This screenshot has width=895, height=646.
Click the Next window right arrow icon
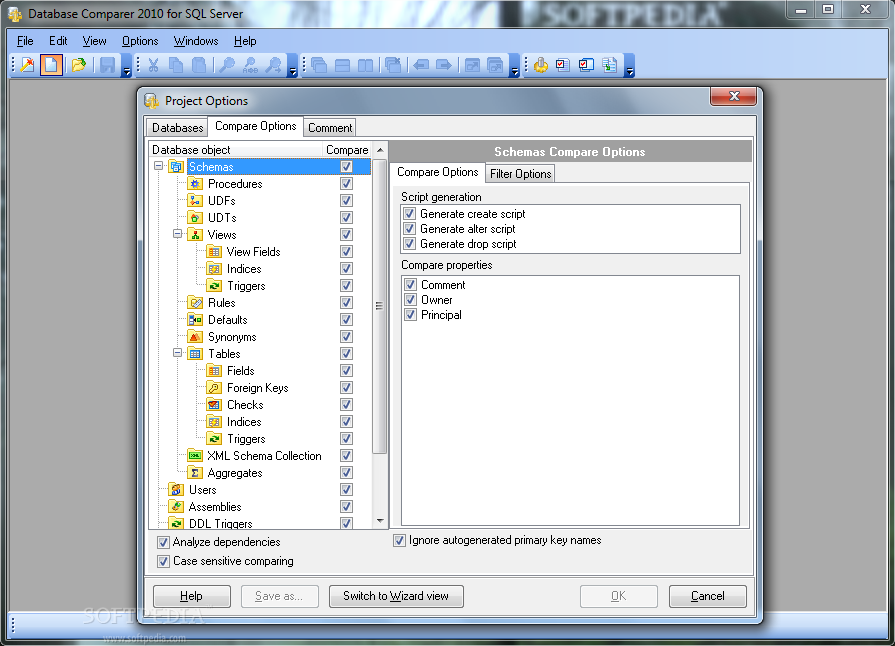[x=444, y=65]
